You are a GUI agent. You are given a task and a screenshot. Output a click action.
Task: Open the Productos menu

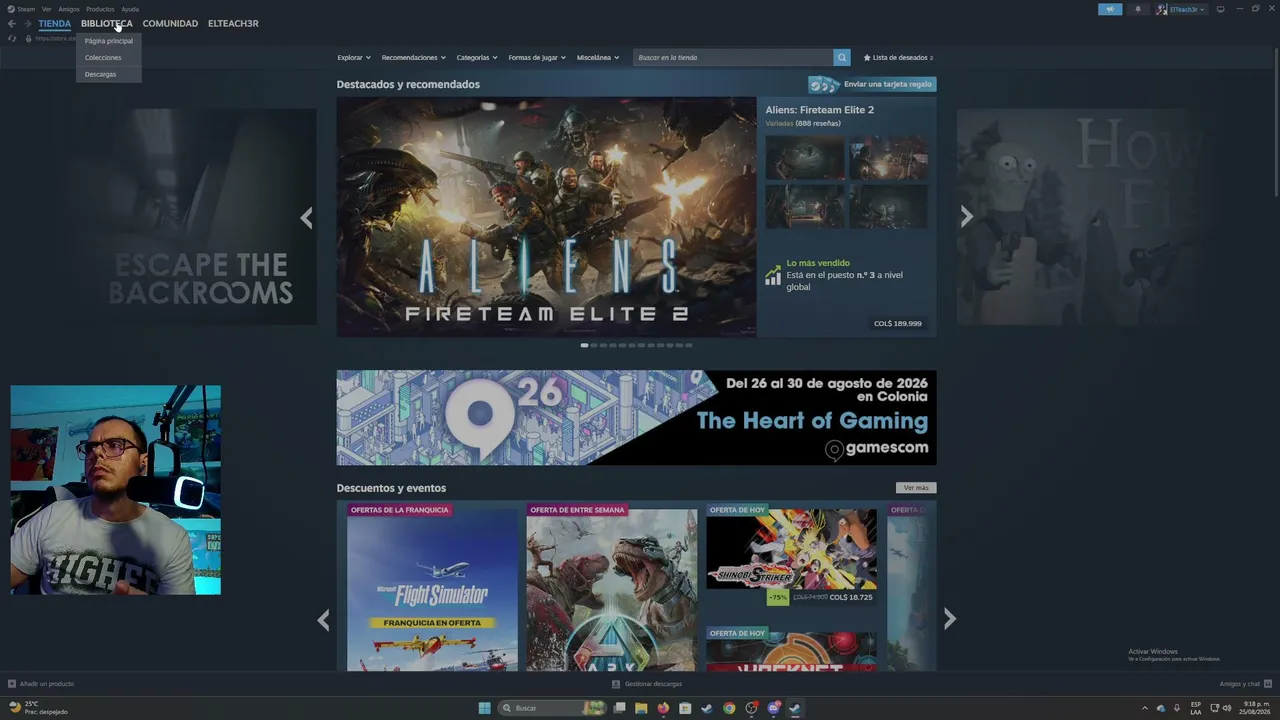point(100,9)
